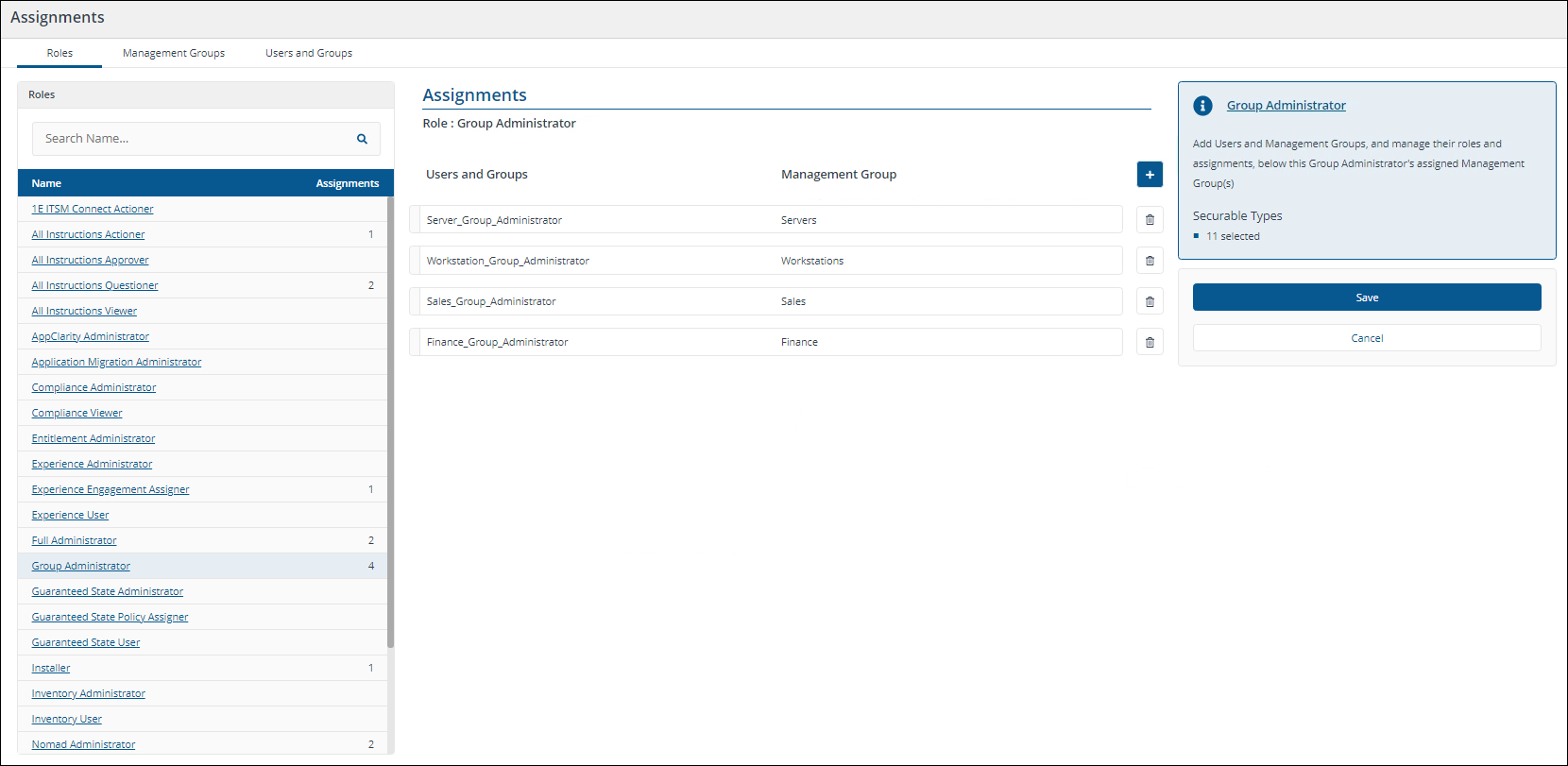Delete the Finance_Group_Administrator assignment

click(x=1150, y=342)
